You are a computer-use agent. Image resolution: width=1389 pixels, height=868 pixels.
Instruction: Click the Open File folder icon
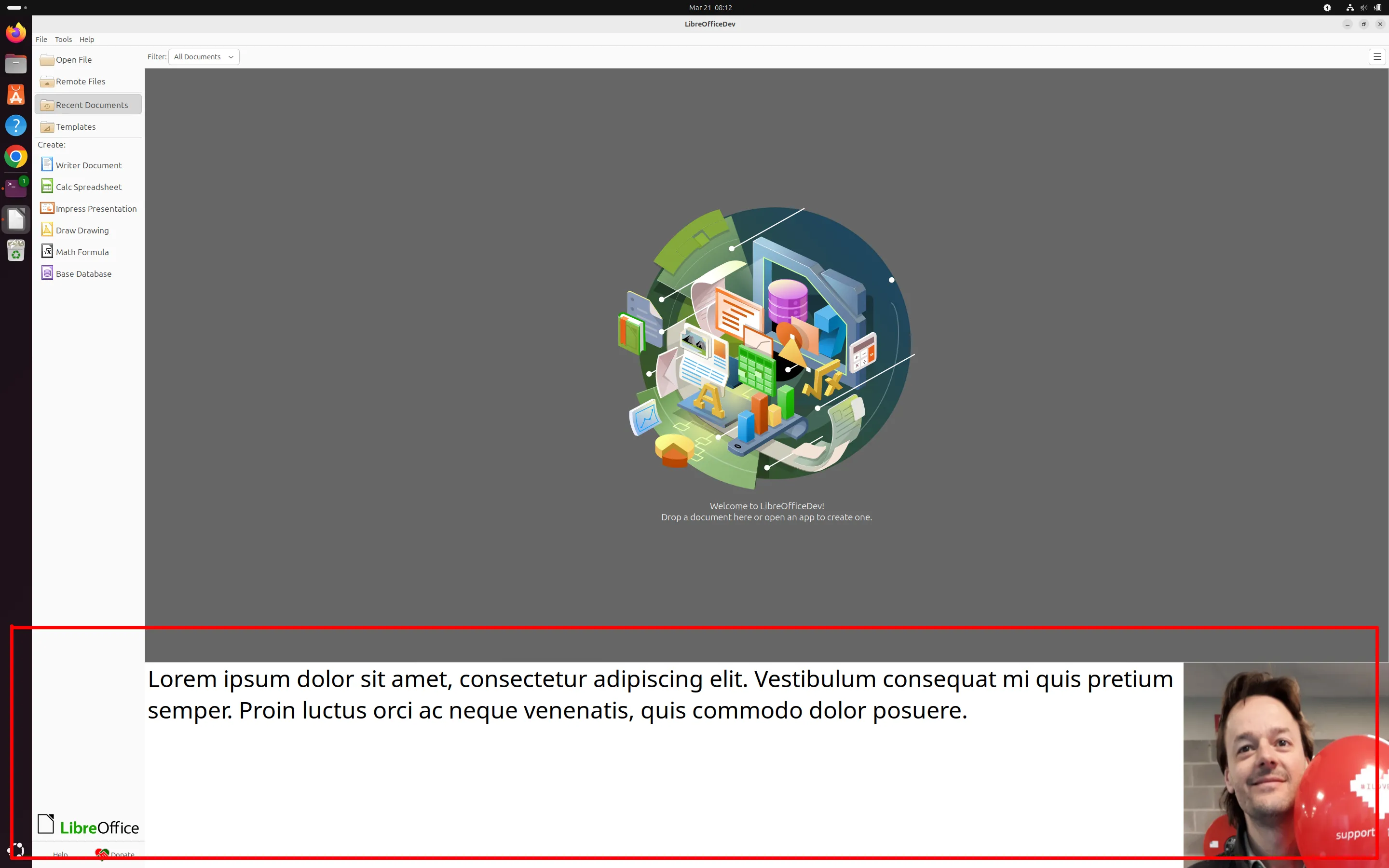pos(47,60)
